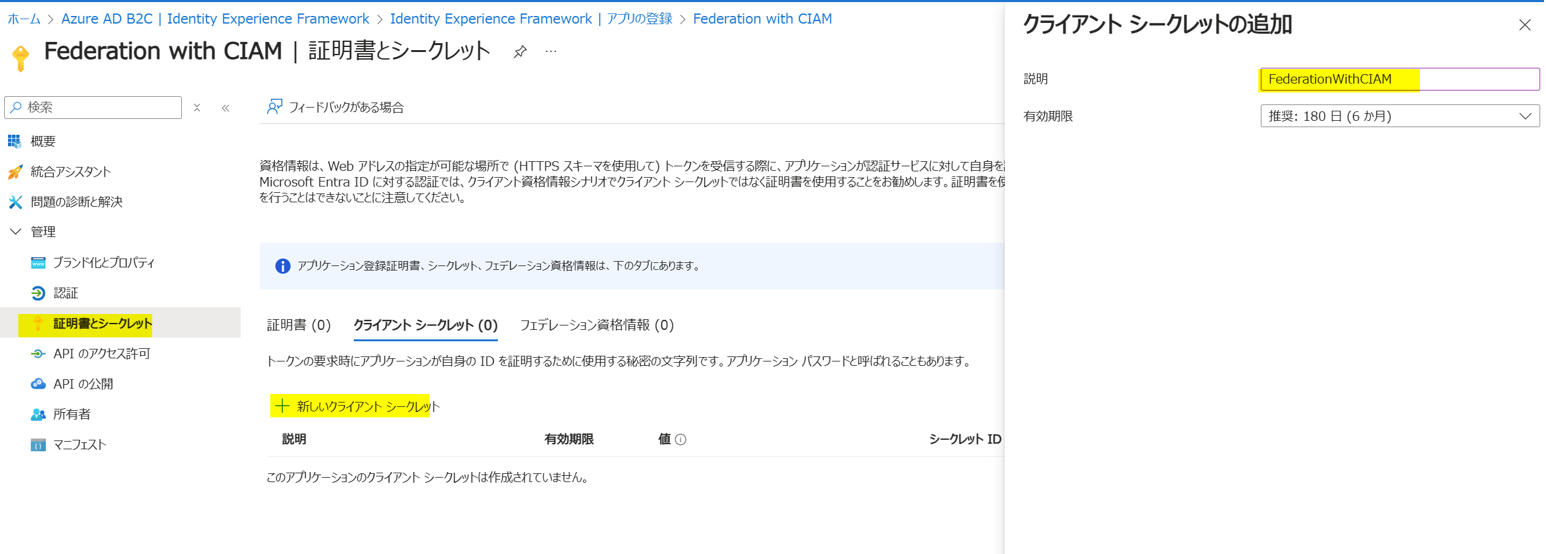Click the API の公開 cloud icon

click(38, 384)
